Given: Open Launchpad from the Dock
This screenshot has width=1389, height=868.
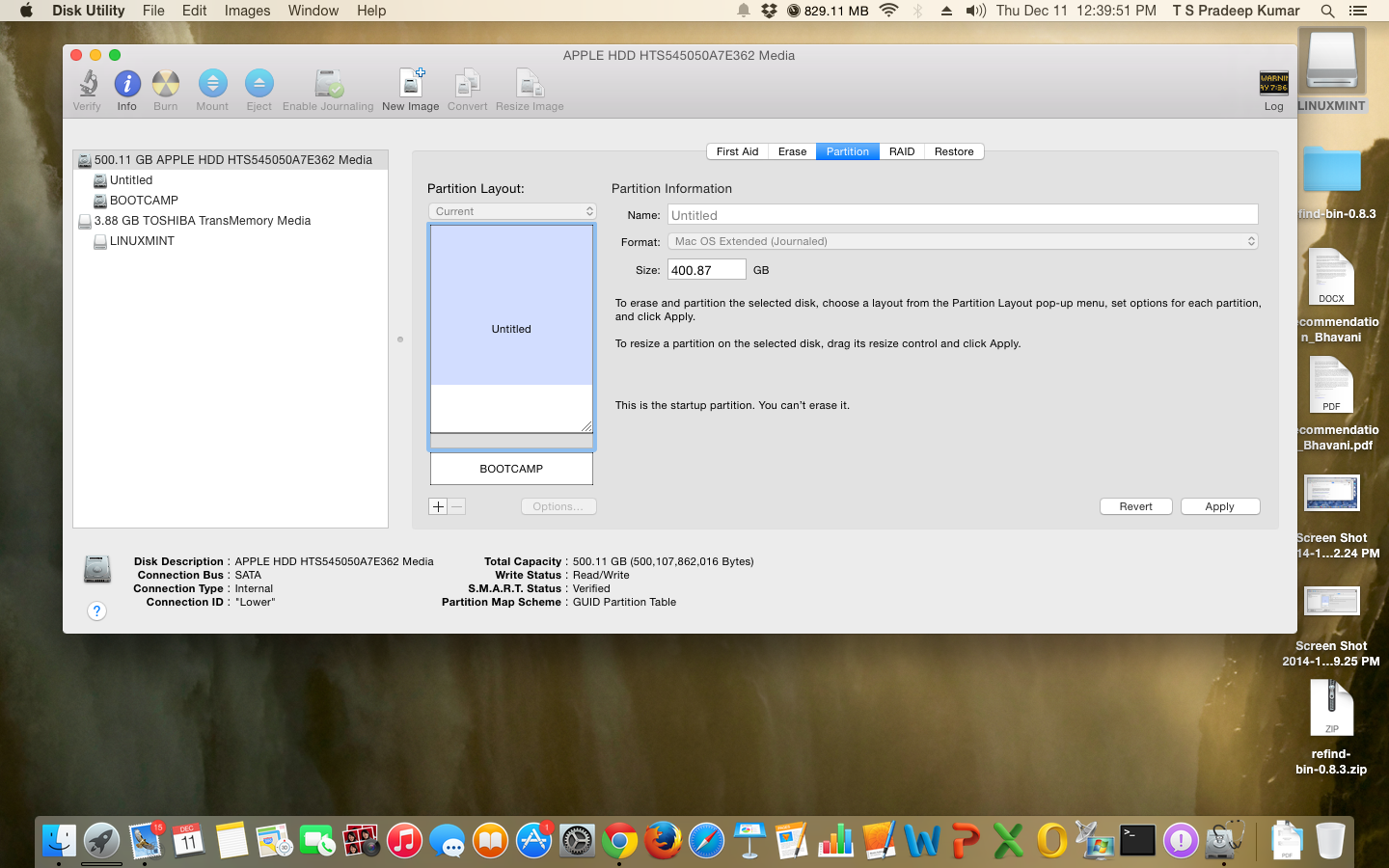Looking at the screenshot, I should pyautogui.click(x=101, y=841).
